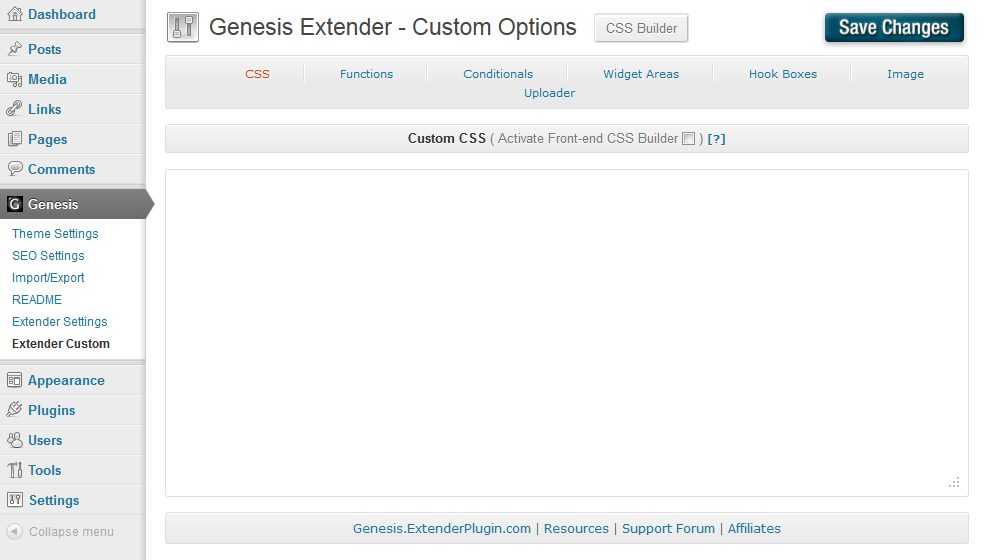Click the Users people icon
The image size is (989, 560).
tap(15, 440)
